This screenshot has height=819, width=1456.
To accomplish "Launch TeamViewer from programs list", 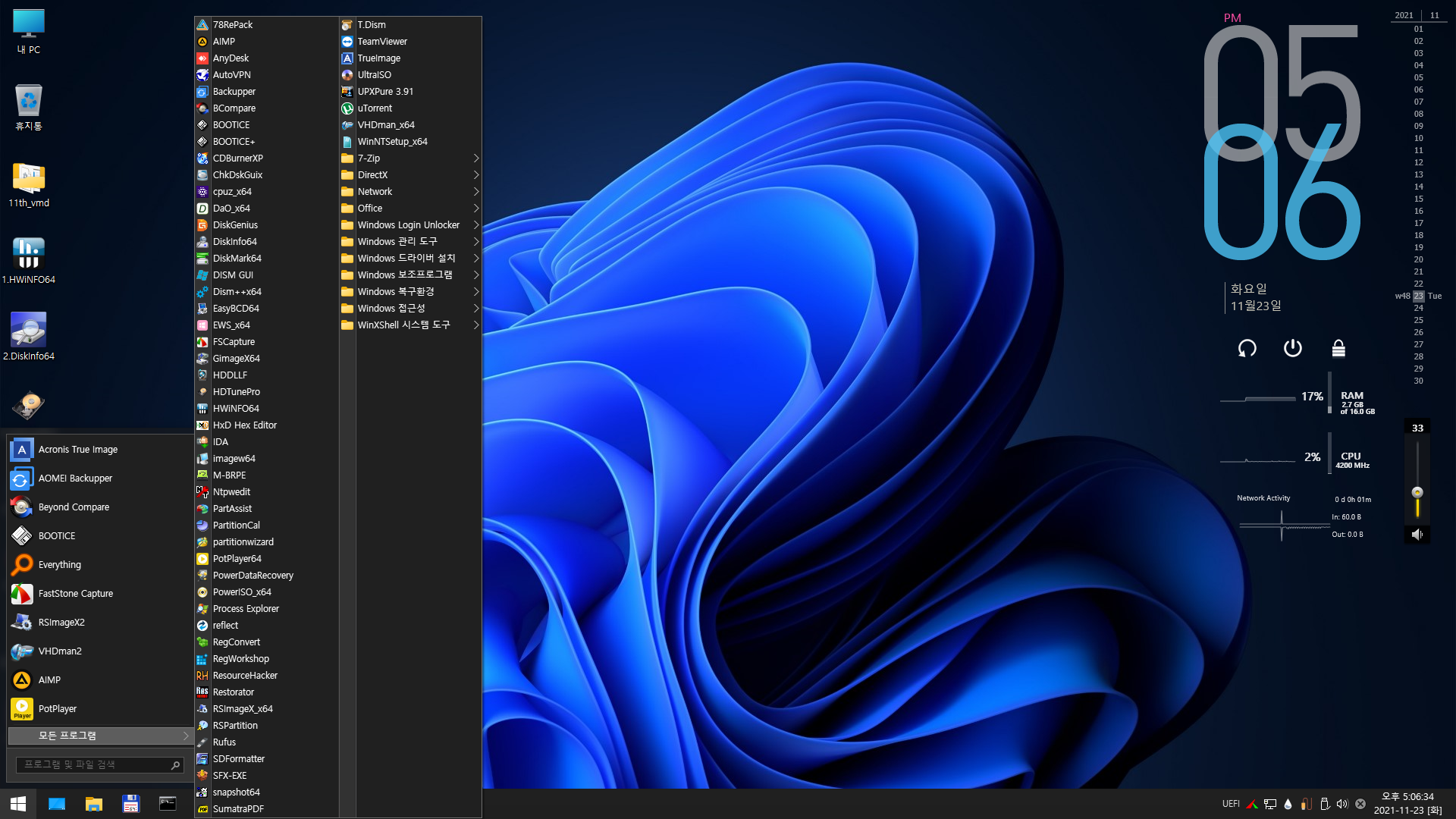I will [x=410, y=42].
